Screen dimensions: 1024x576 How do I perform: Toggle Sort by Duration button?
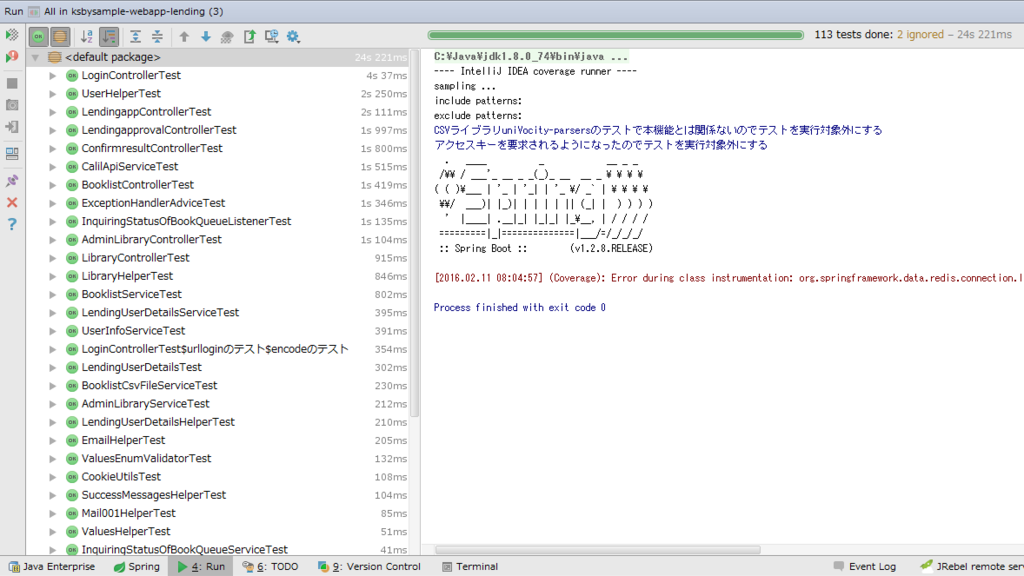(109, 37)
